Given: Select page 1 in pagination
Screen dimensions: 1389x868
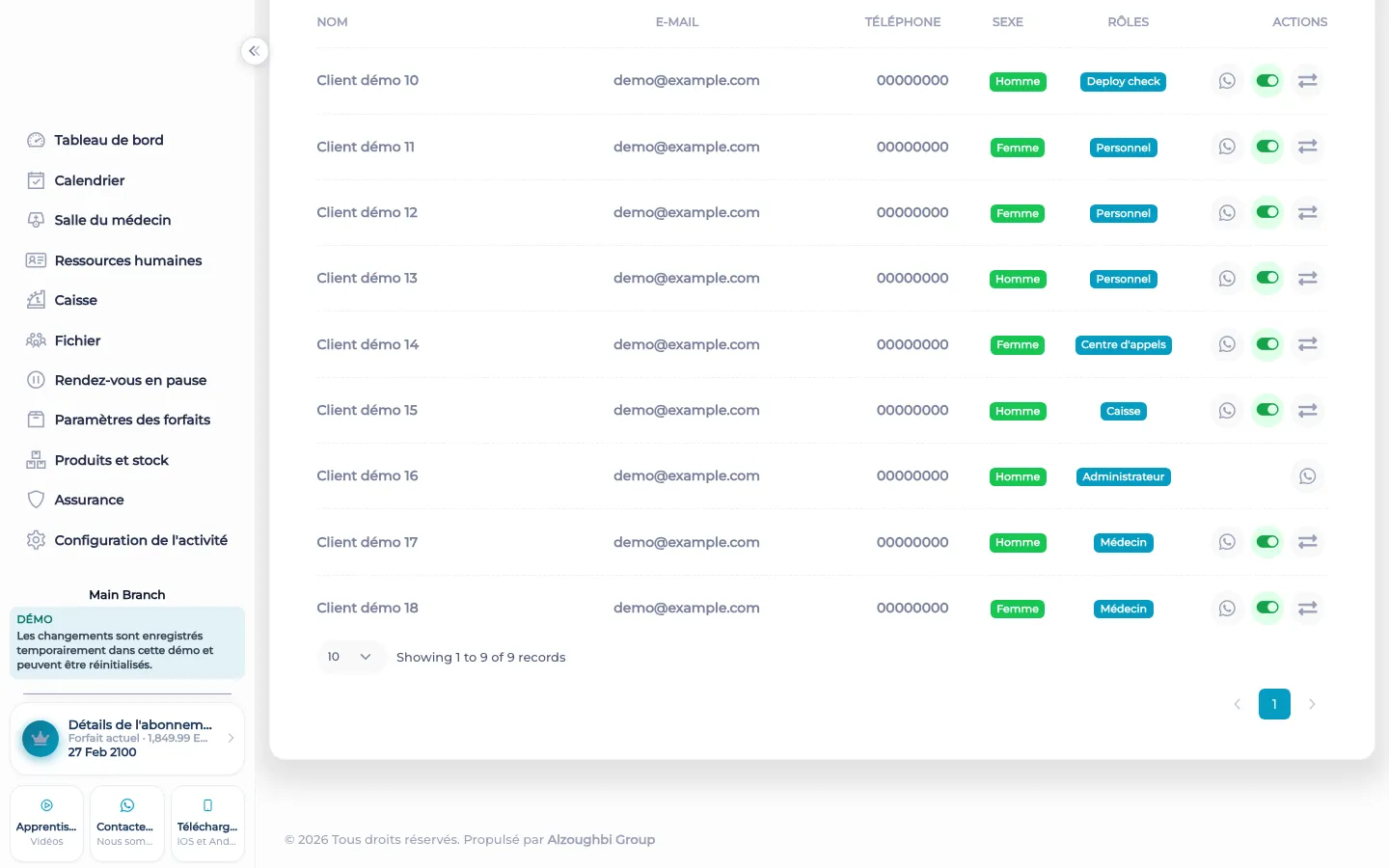Looking at the screenshot, I should coord(1274,704).
